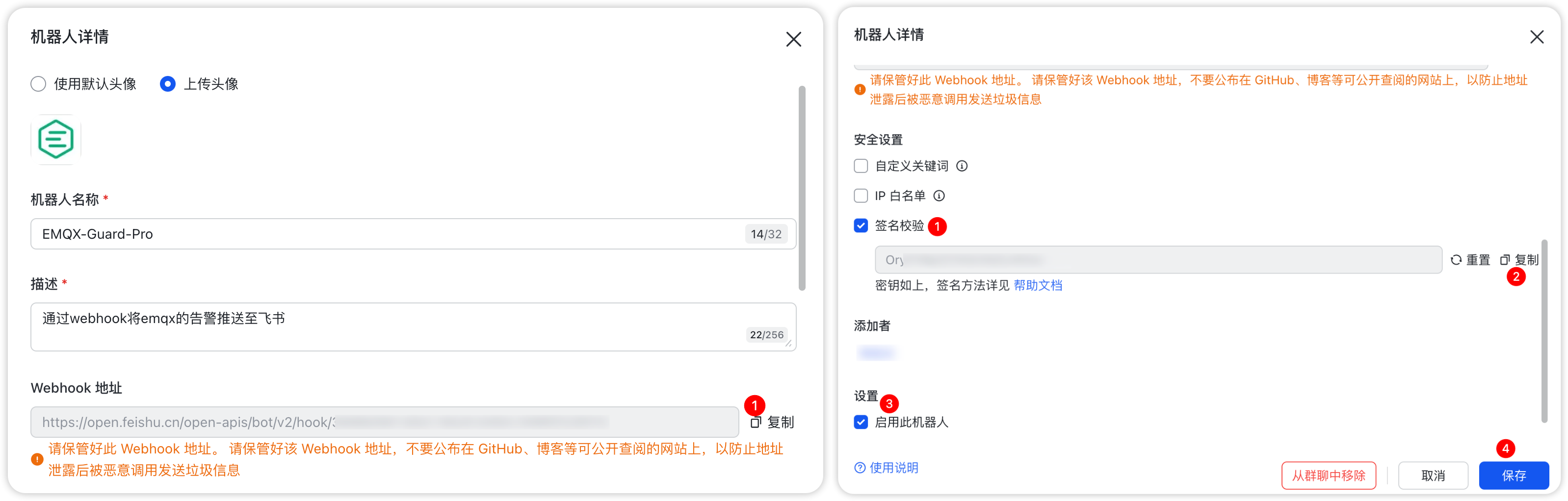Close the right 机器人详情 dialog
Screen dimensions: 1568x501
[x=1536, y=37]
